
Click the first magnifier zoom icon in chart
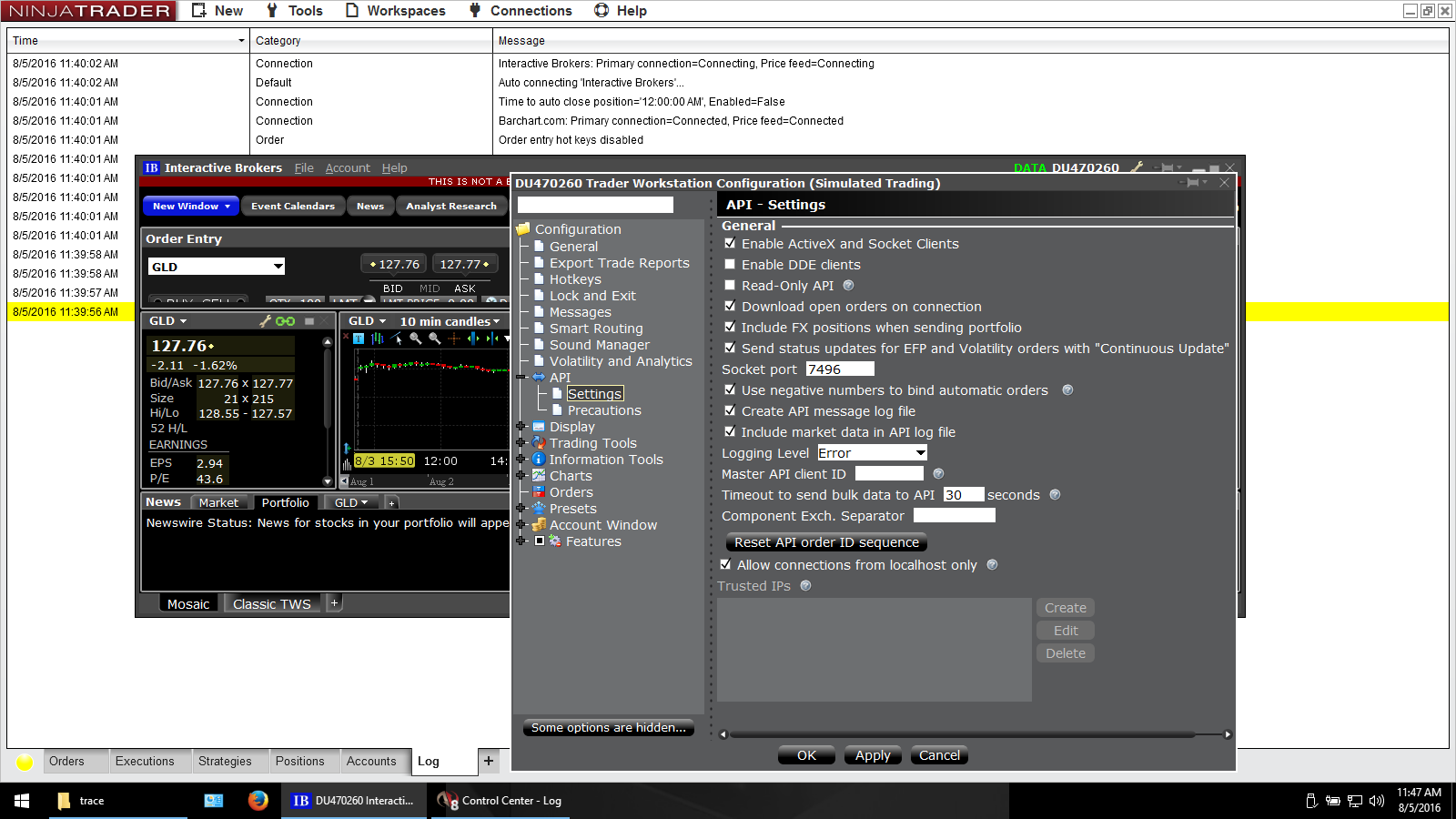pyautogui.click(x=416, y=339)
